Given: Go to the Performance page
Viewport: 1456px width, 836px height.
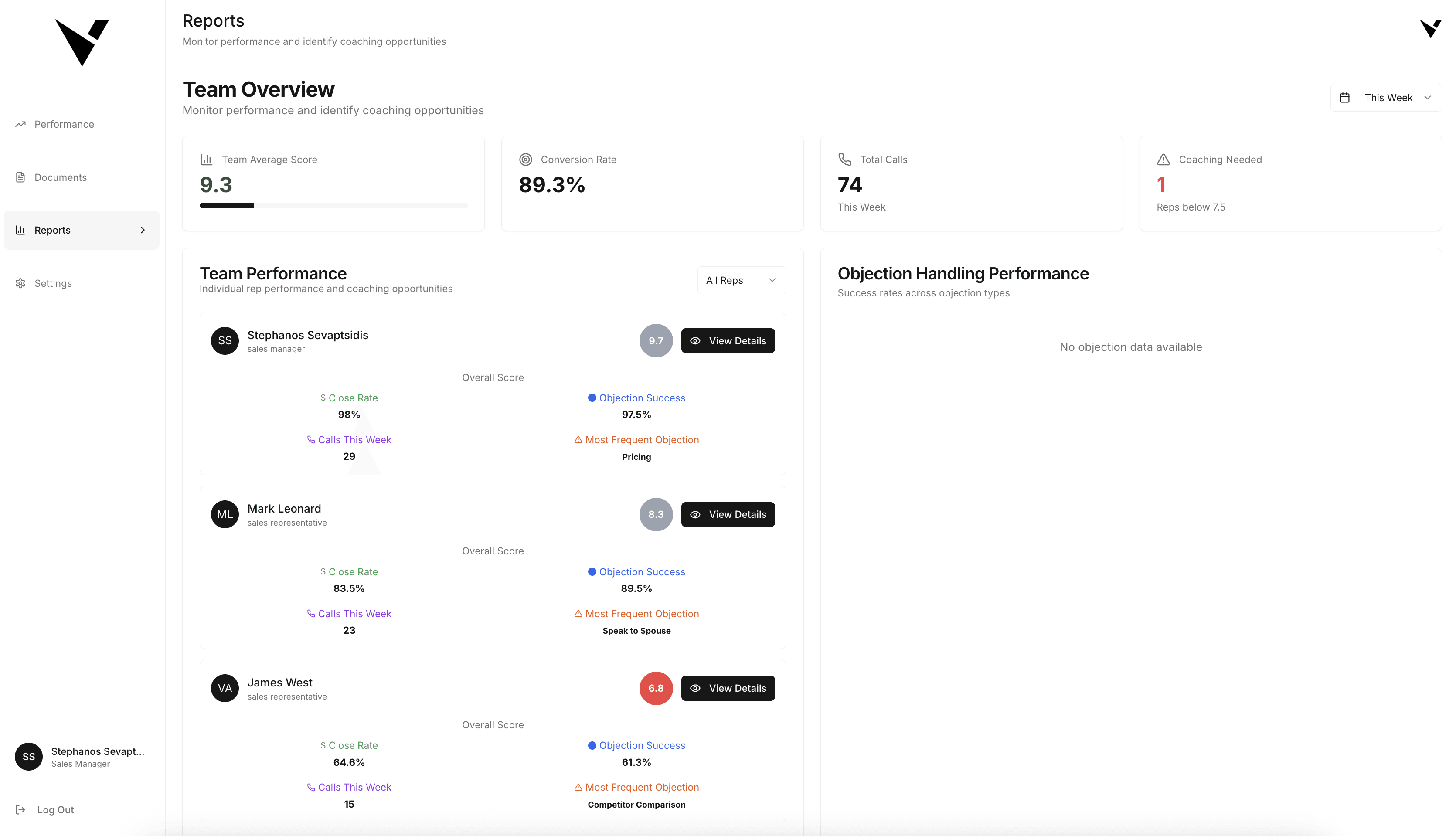Looking at the screenshot, I should point(64,124).
